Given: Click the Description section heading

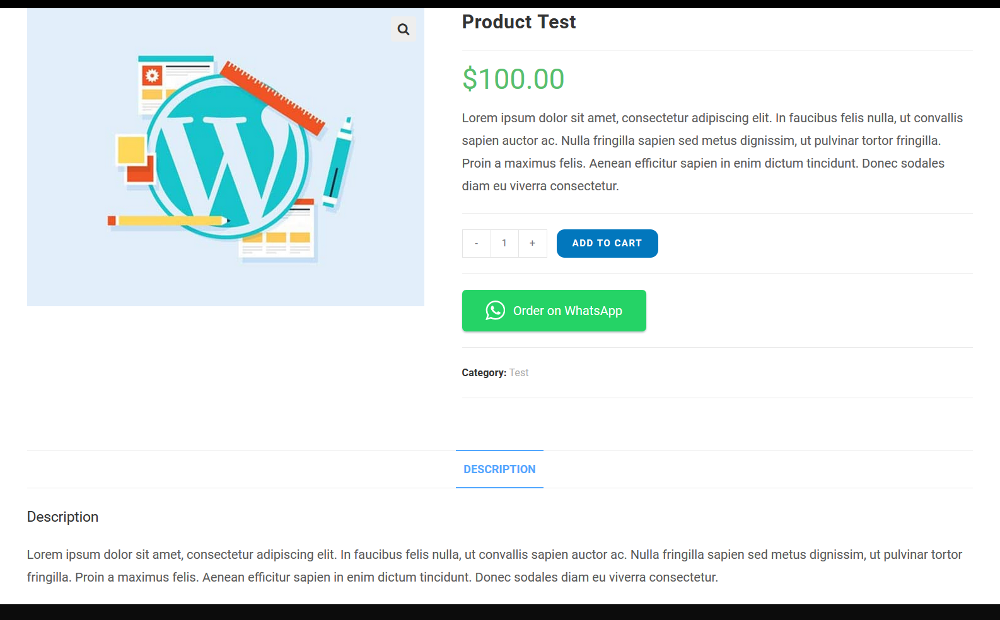Looking at the screenshot, I should pos(63,517).
